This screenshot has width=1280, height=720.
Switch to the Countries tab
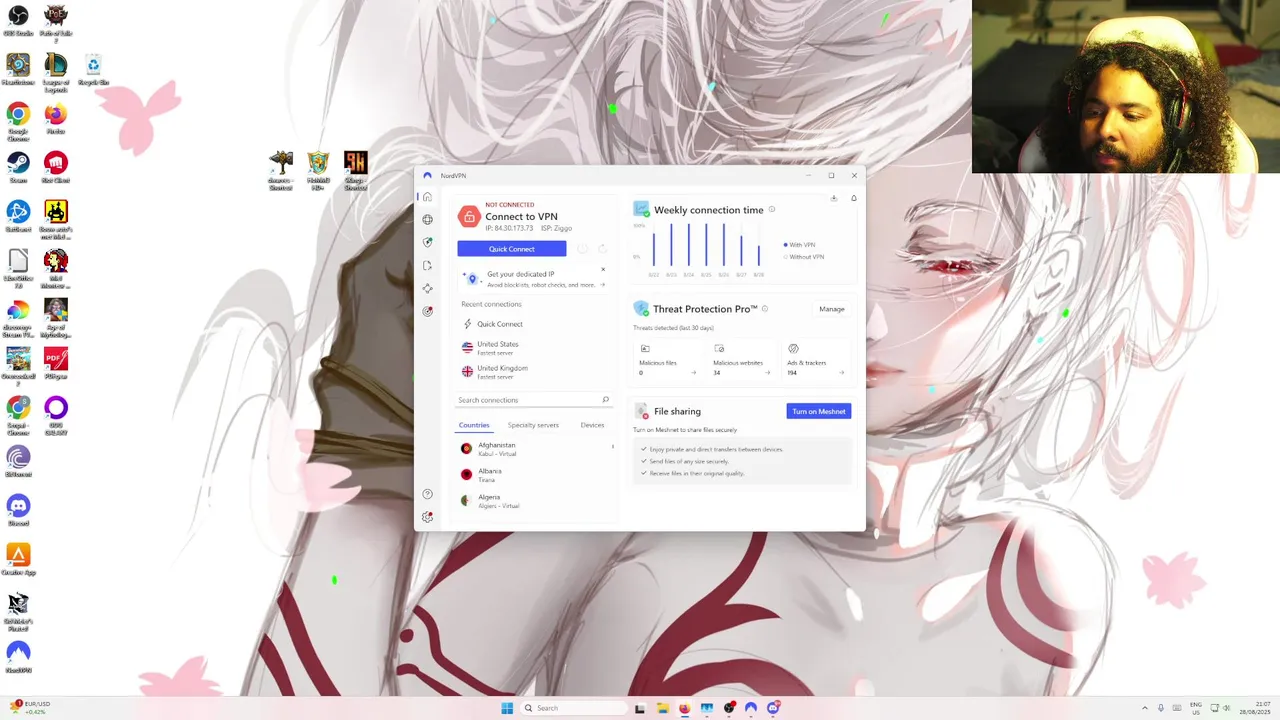pos(474,425)
